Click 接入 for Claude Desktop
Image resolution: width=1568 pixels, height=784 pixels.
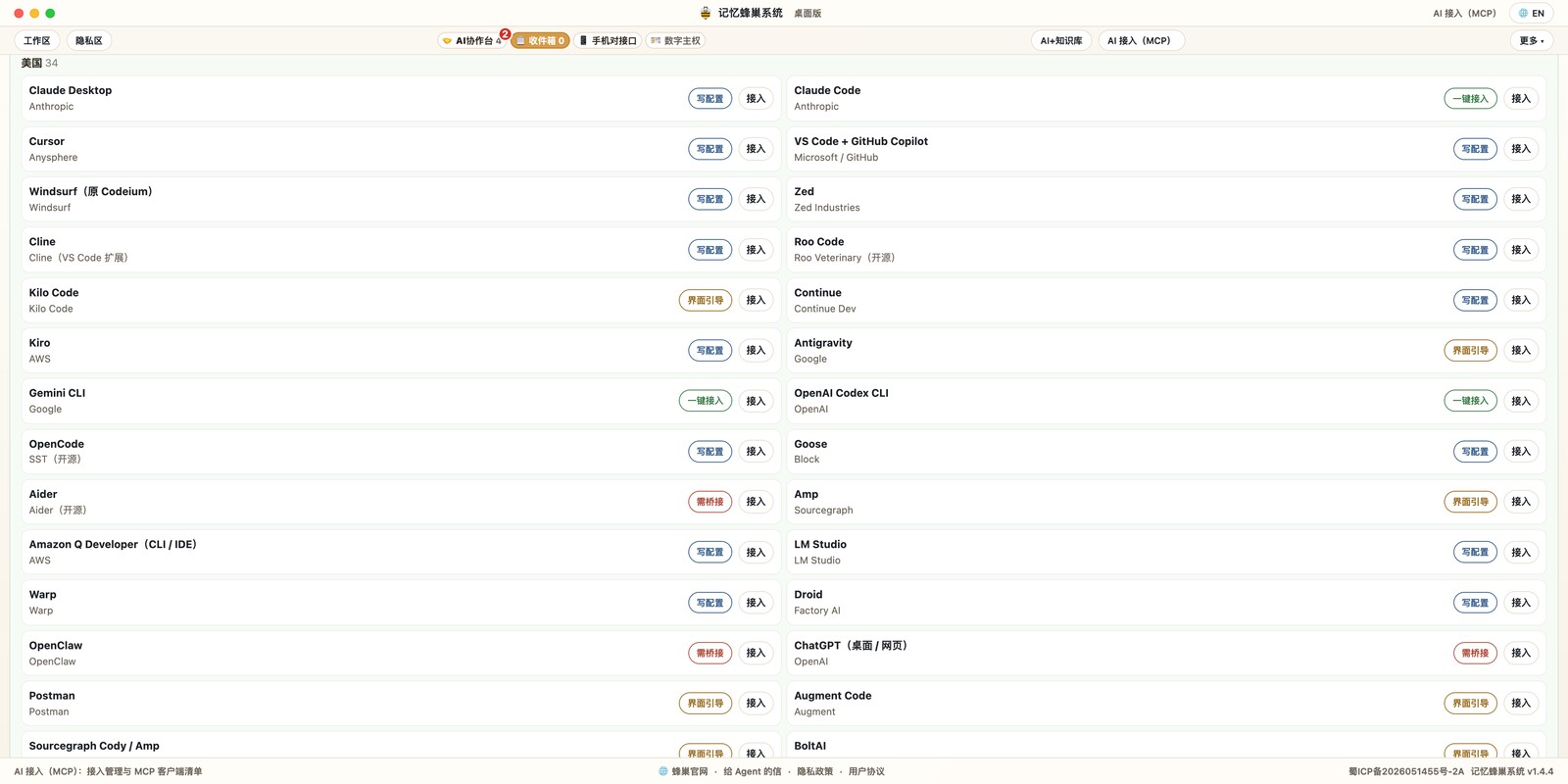click(756, 99)
